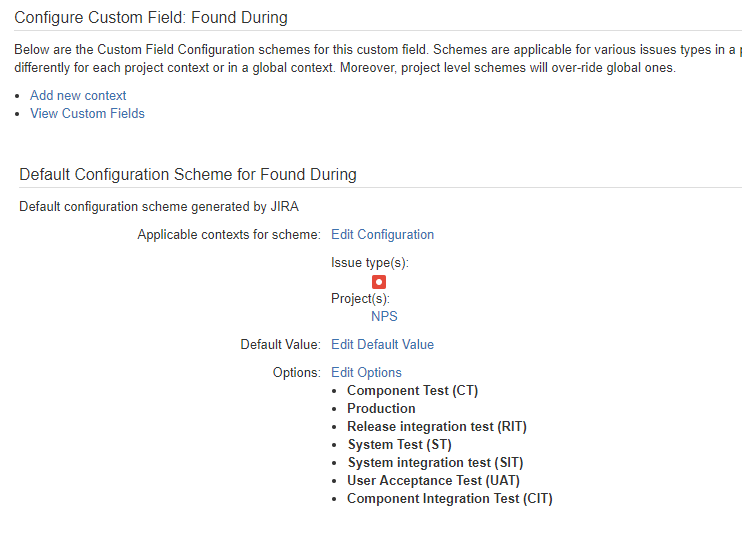Click Edit Default Value
Screen dimensions: 742x548
coord(382,345)
